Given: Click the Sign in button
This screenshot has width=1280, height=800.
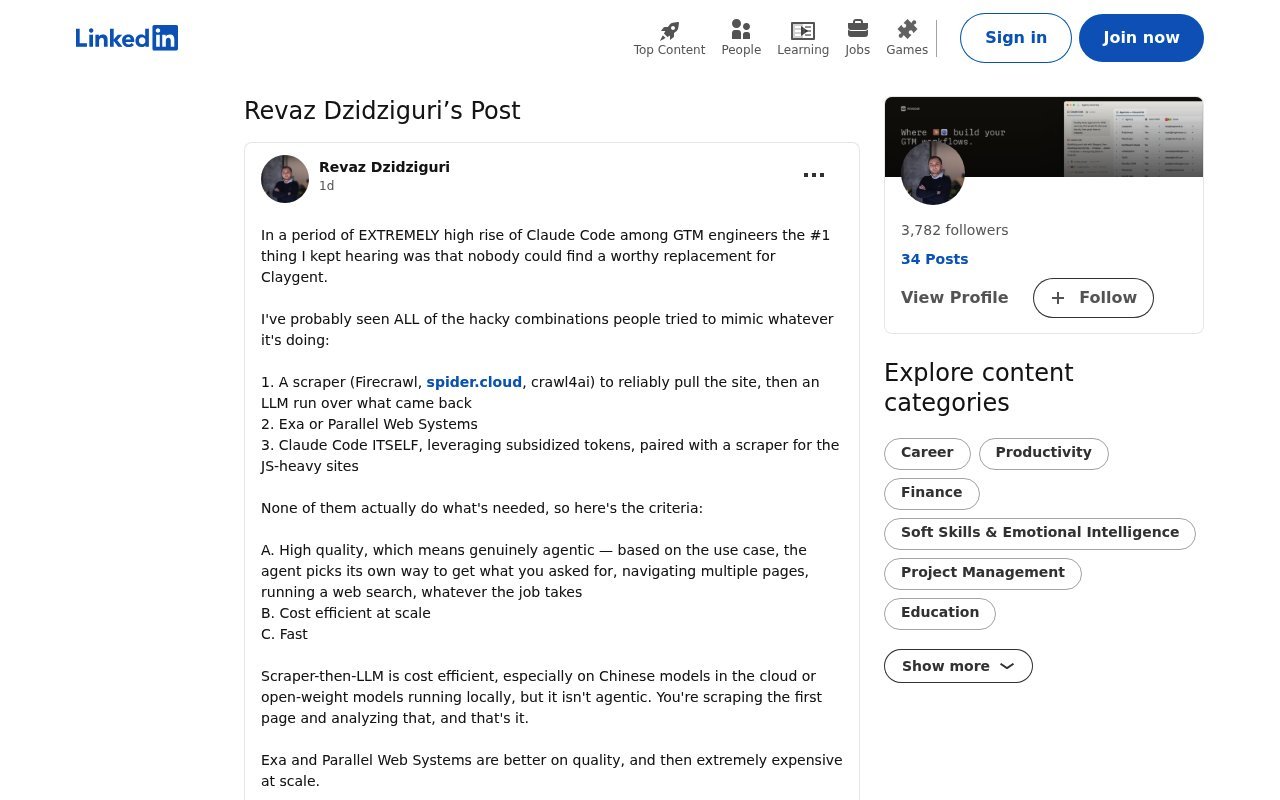Looking at the screenshot, I should point(1016,38).
